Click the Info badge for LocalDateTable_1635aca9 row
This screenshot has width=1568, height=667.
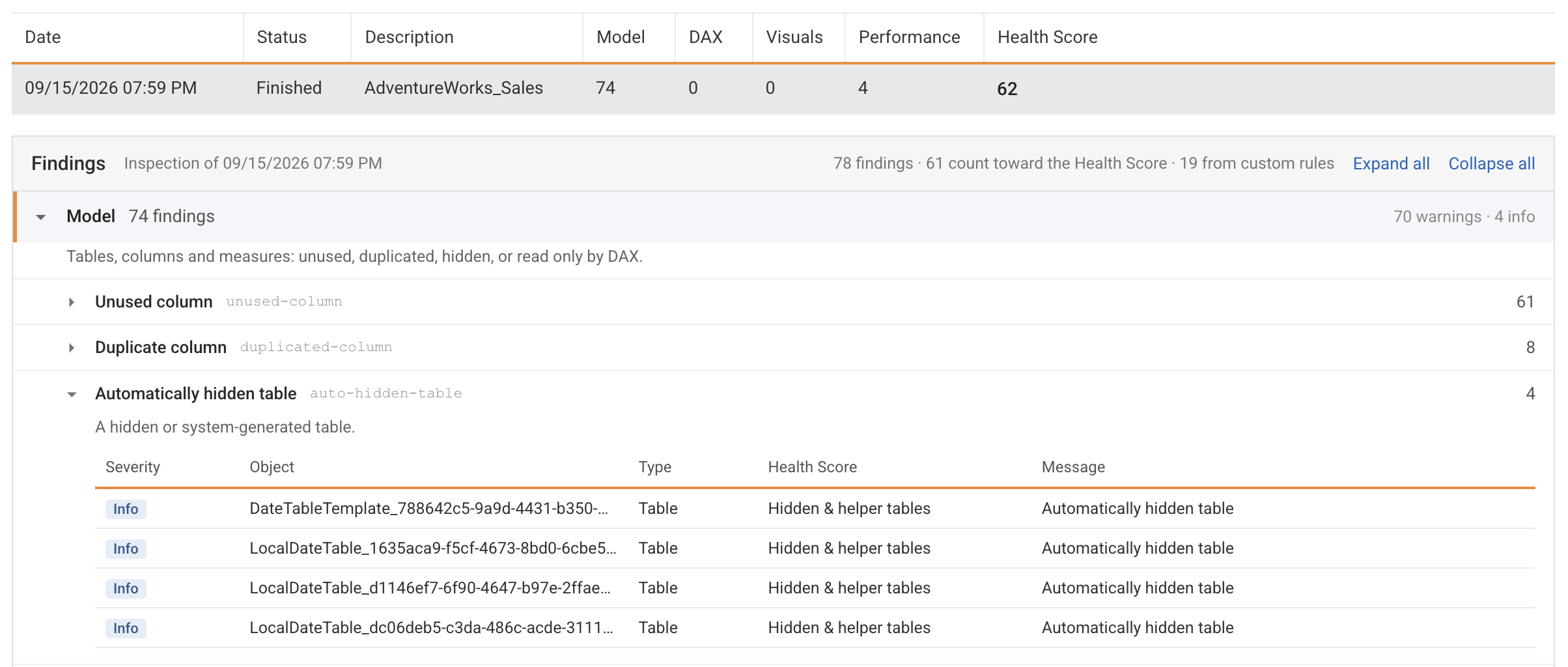pyautogui.click(x=126, y=548)
